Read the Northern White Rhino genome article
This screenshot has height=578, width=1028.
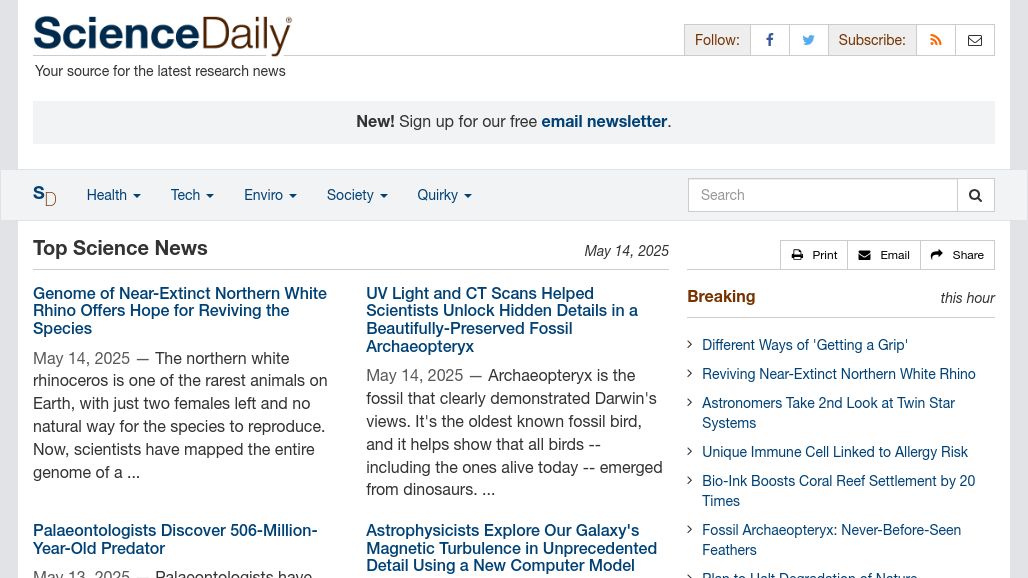click(180, 311)
